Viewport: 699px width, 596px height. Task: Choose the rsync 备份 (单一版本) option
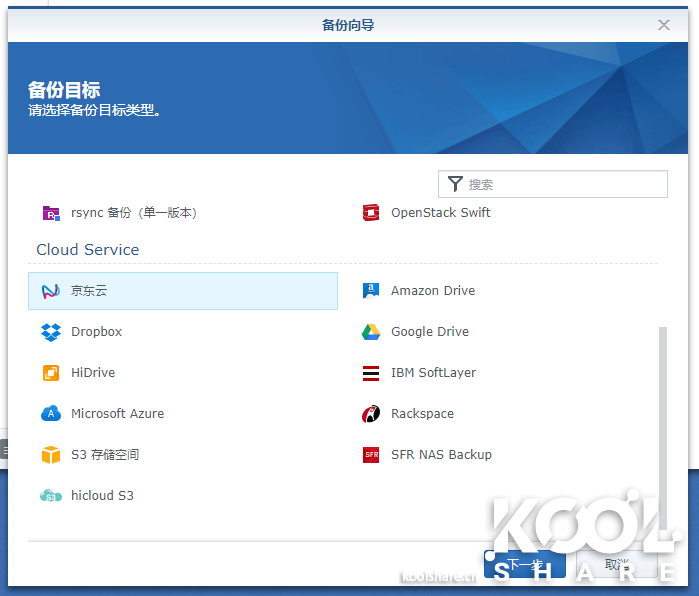click(133, 213)
